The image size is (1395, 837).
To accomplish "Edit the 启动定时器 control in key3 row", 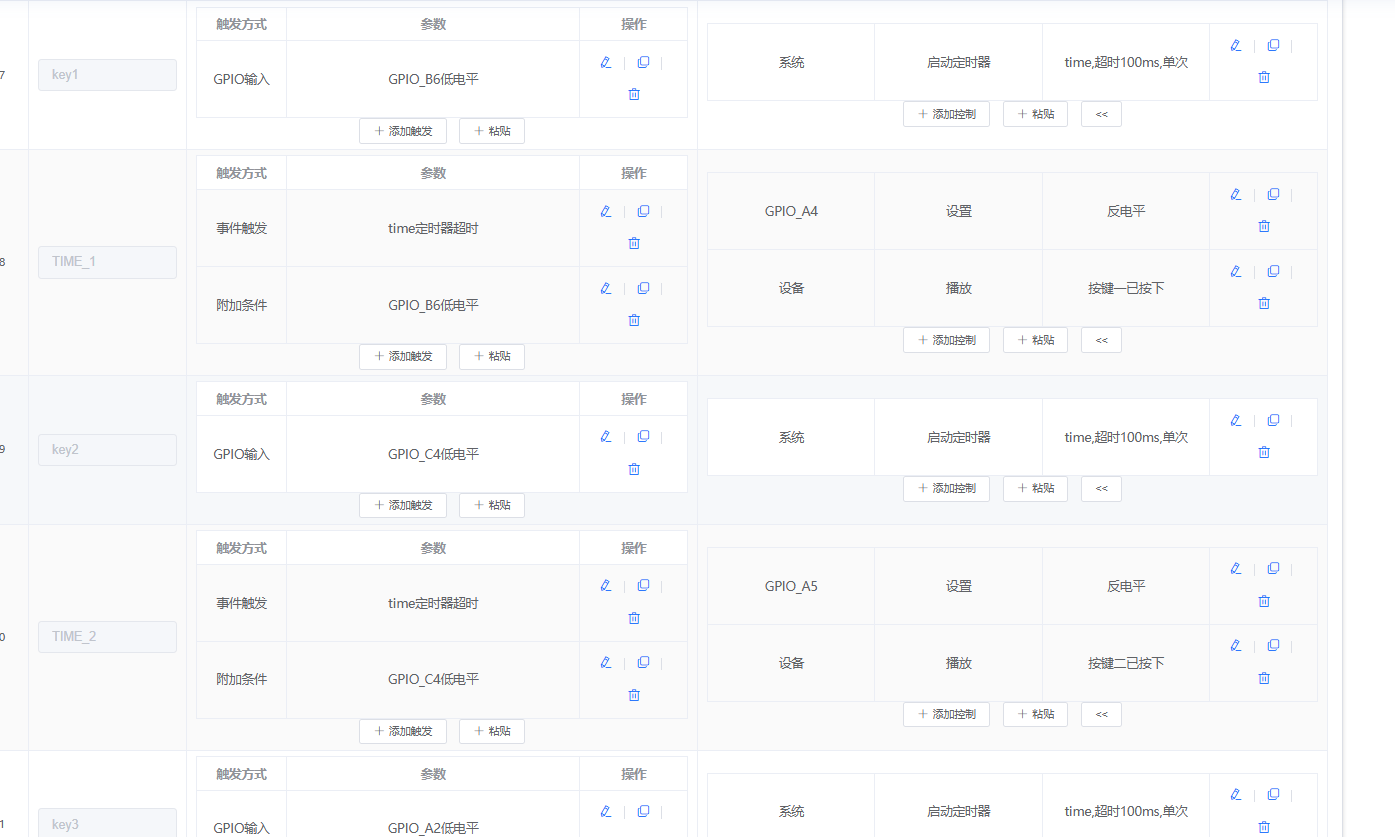I will click(1235, 794).
